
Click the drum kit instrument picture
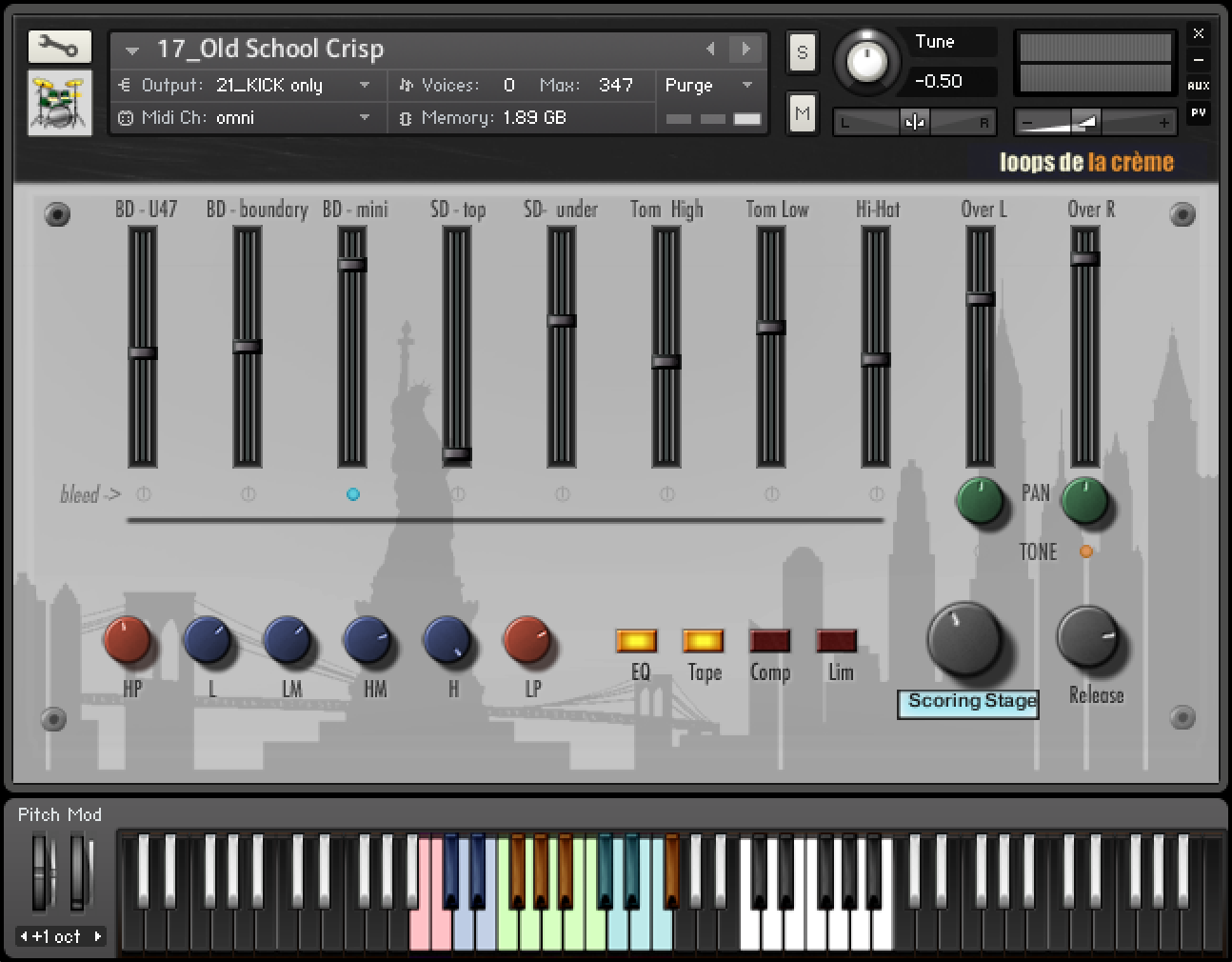(57, 102)
